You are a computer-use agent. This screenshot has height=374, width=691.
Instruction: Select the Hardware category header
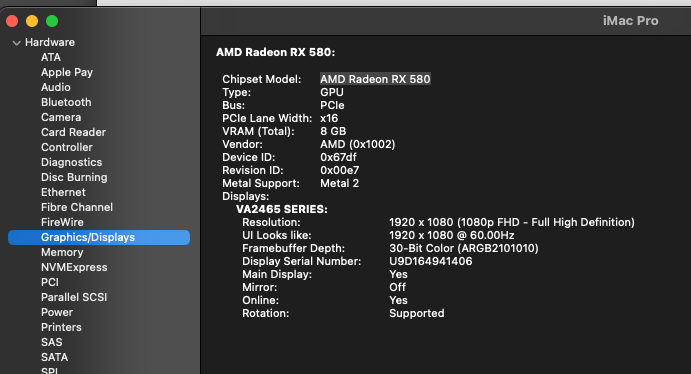click(x=50, y=42)
